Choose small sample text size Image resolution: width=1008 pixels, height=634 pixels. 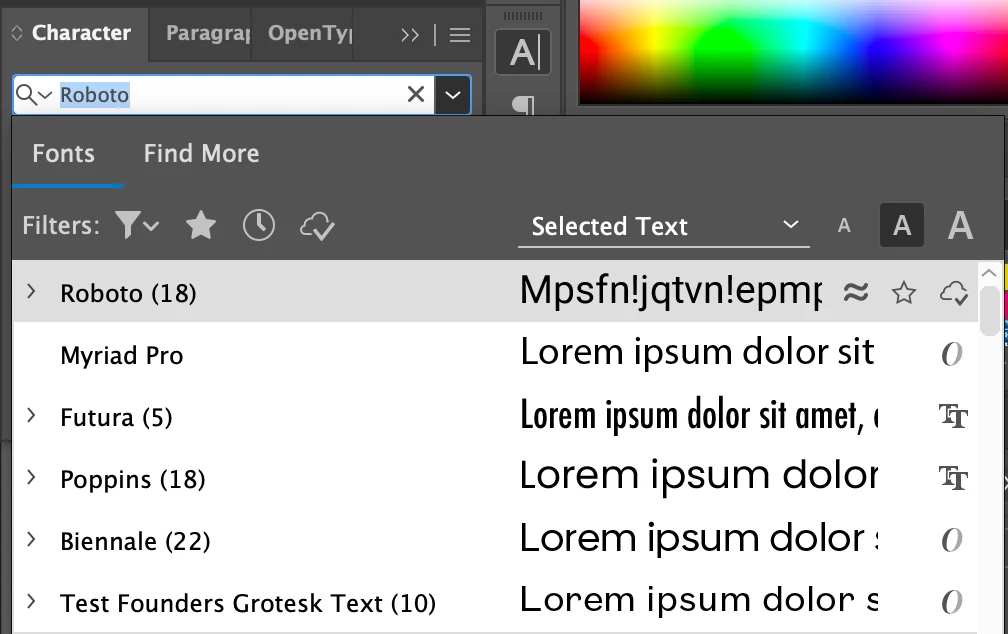coord(844,226)
